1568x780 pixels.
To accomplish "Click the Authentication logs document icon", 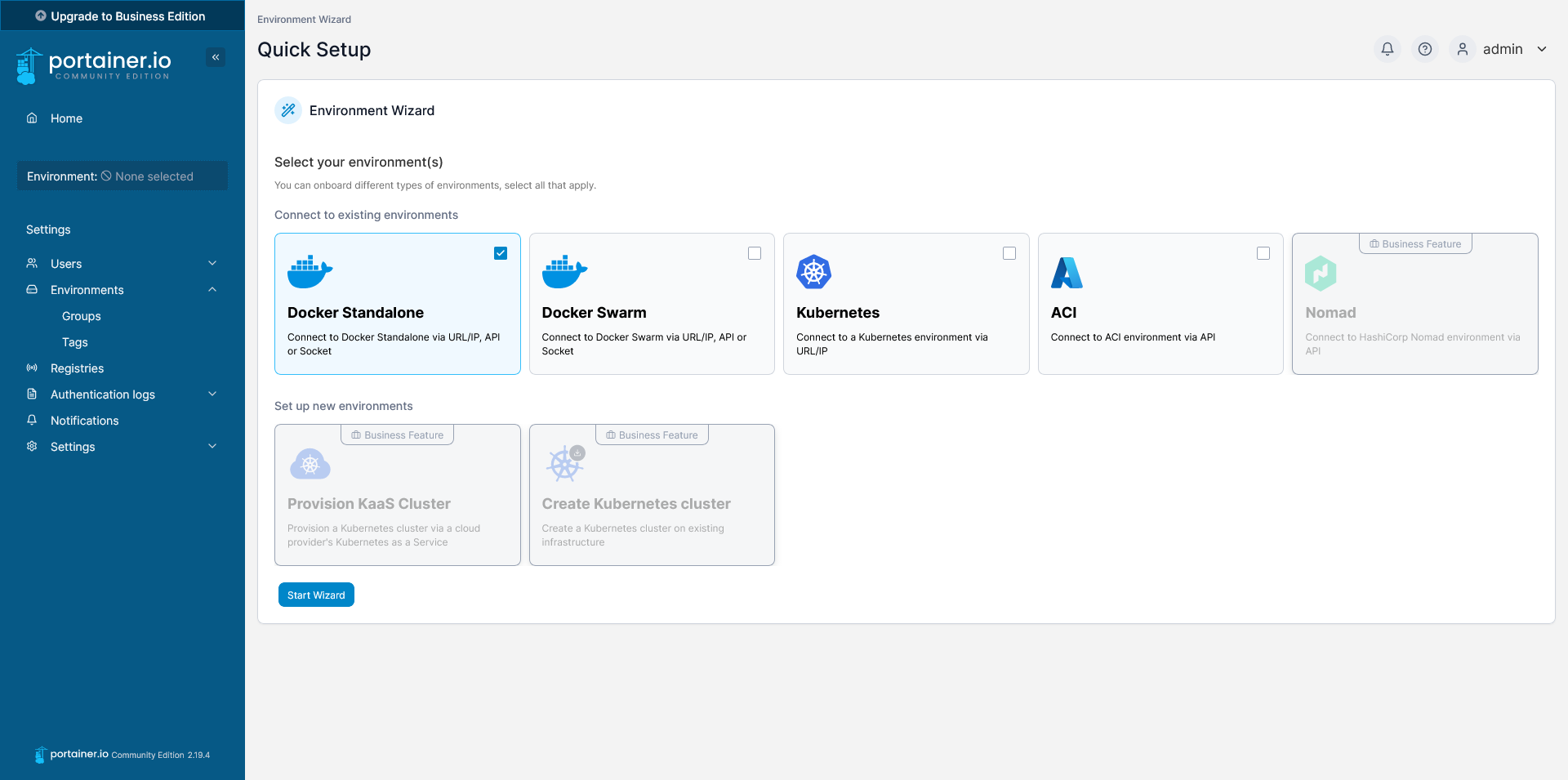I will click(32, 394).
